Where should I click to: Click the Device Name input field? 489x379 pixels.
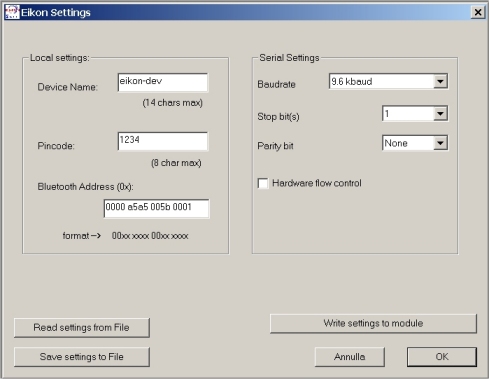tap(163, 82)
